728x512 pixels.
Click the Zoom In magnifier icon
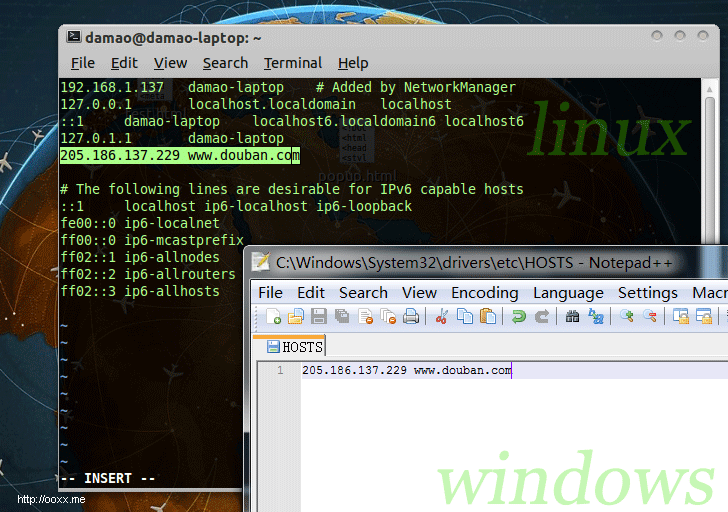(627, 316)
